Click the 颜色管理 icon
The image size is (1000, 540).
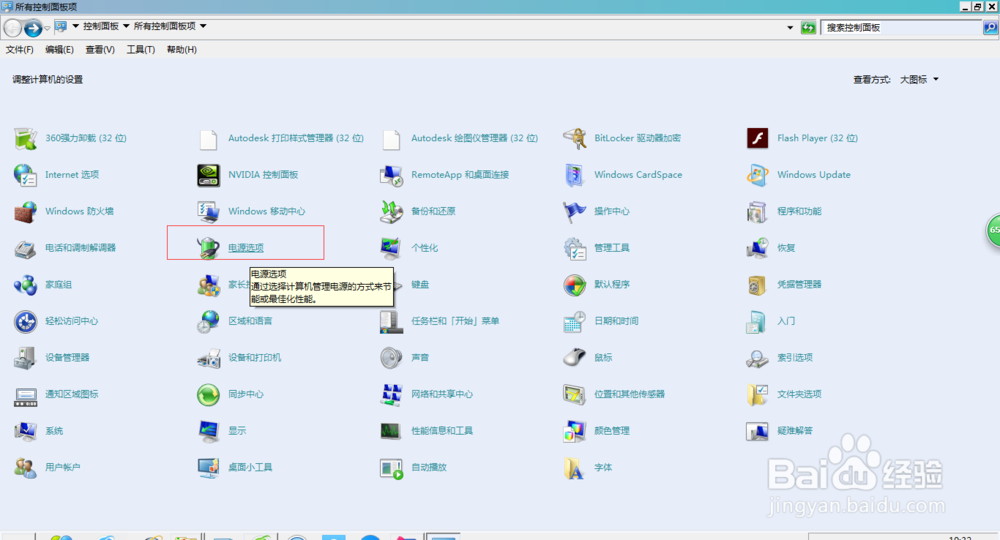point(574,431)
